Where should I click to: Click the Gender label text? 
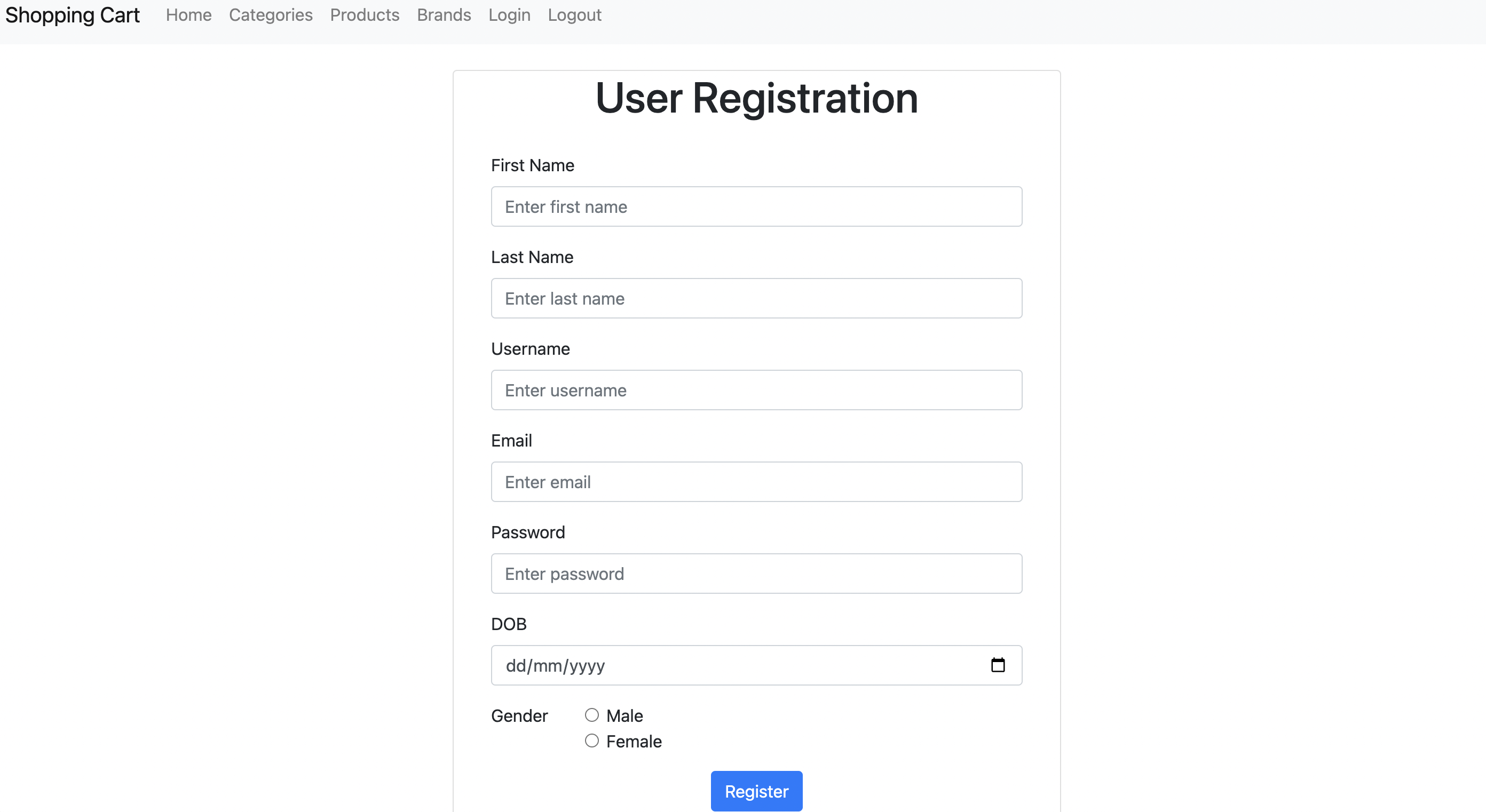click(519, 715)
